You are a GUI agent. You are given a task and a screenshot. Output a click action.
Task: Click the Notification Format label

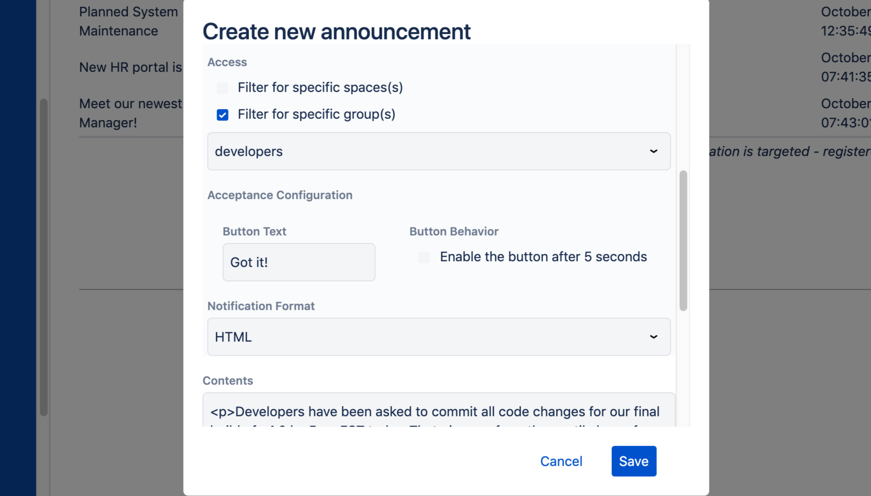click(261, 306)
